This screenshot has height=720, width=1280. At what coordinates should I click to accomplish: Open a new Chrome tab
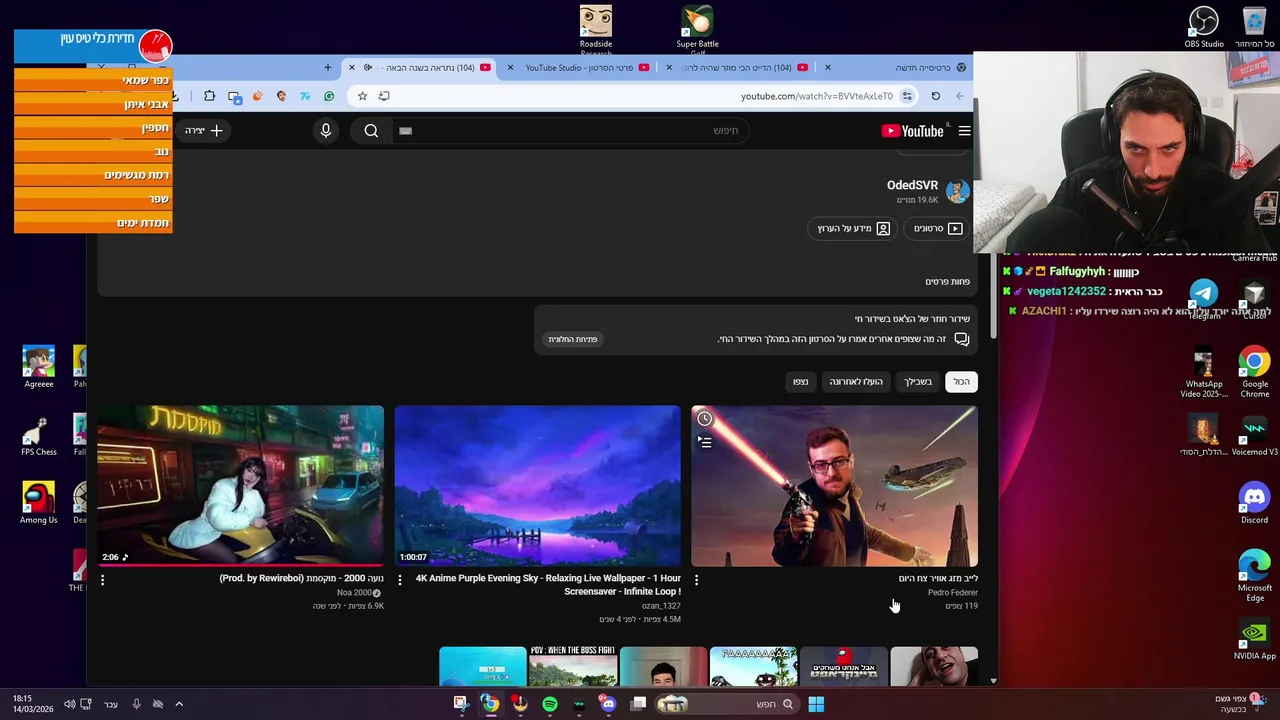[327, 68]
